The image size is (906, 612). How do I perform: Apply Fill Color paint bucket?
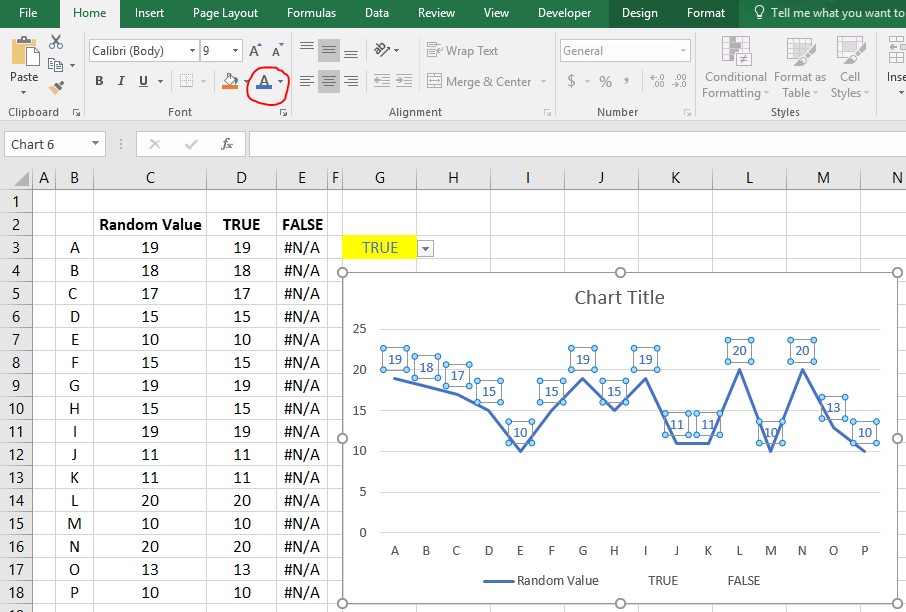[x=230, y=81]
